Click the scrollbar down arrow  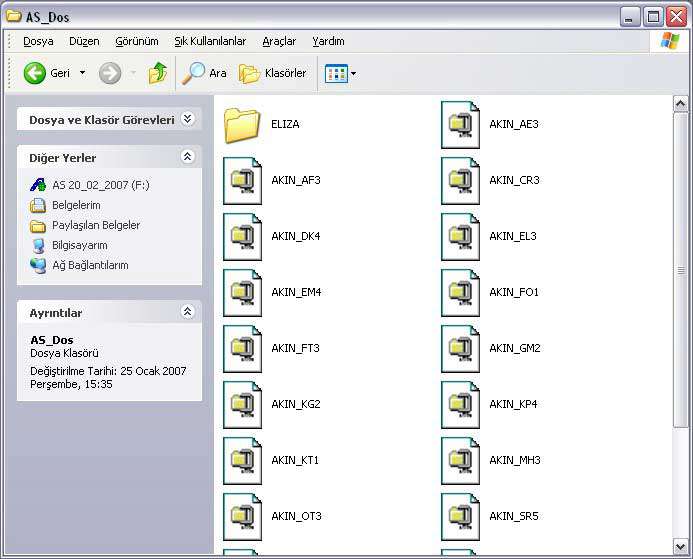click(681, 547)
